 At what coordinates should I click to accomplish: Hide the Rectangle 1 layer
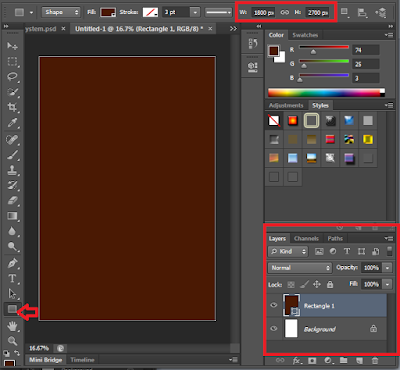pos(274,305)
